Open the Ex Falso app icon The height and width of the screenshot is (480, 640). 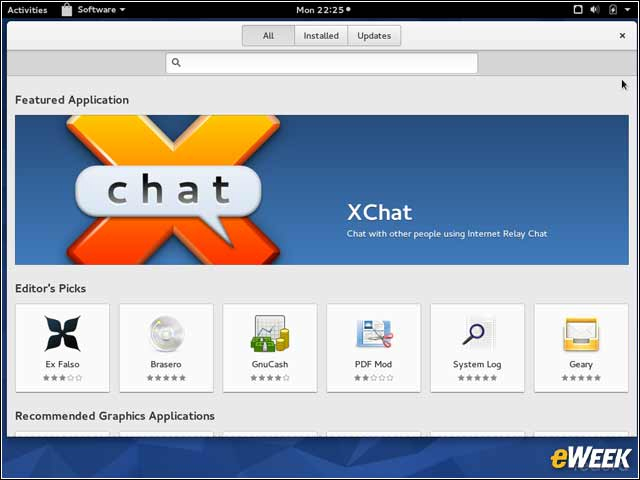pos(62,334)
